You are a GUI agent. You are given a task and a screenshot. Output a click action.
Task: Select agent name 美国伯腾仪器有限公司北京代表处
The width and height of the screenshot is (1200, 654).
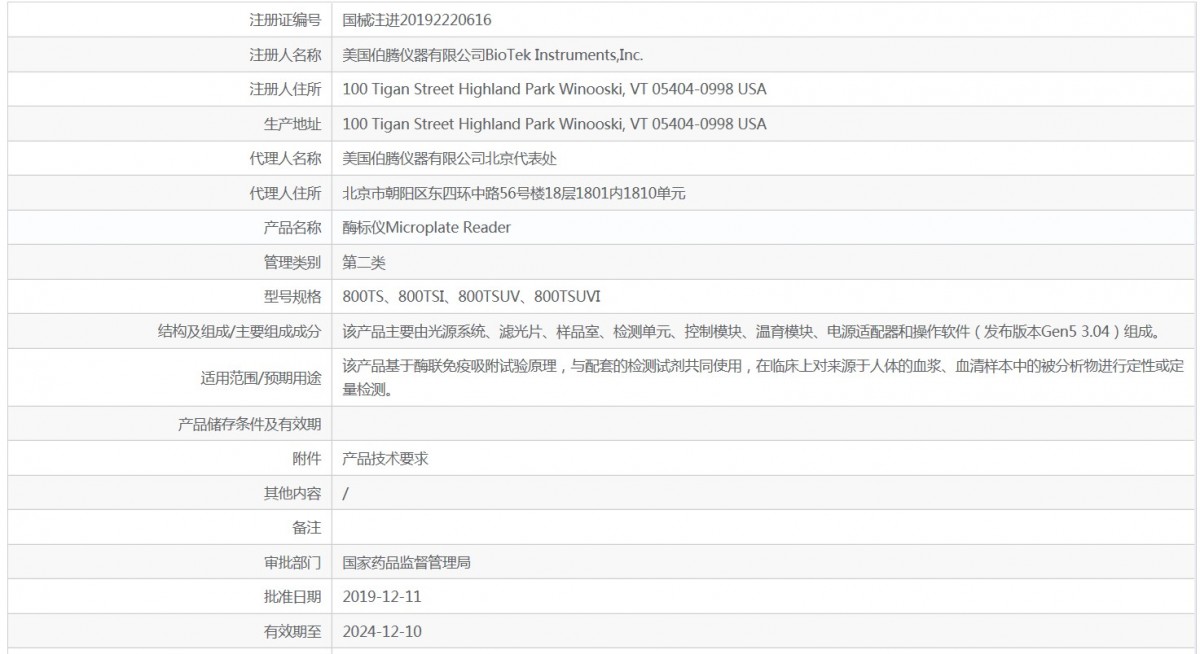[x=448, y=158]
